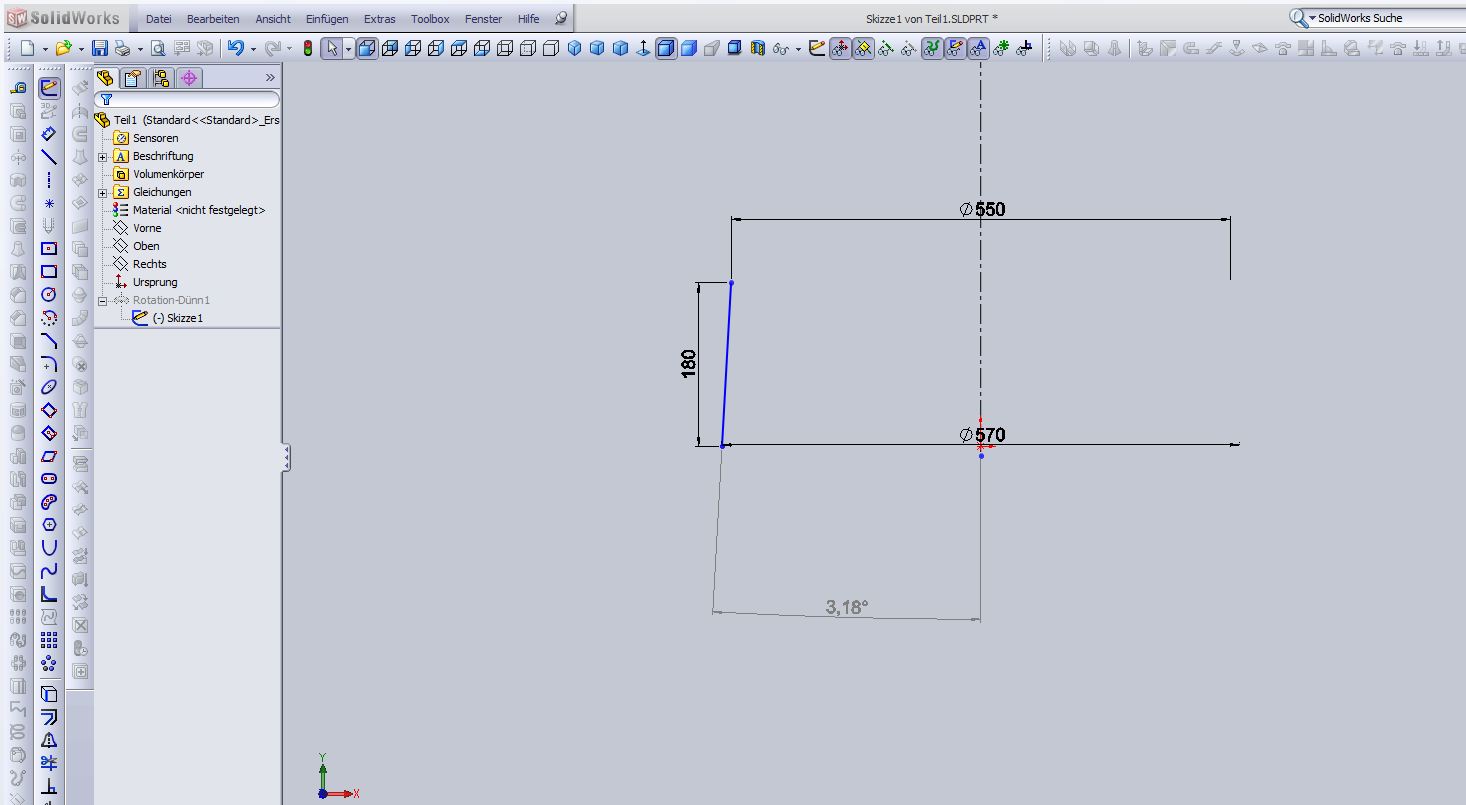Open the Undo history dropdown arrow
Viewport: 1466px width, 805px height.
coord(254,48)
